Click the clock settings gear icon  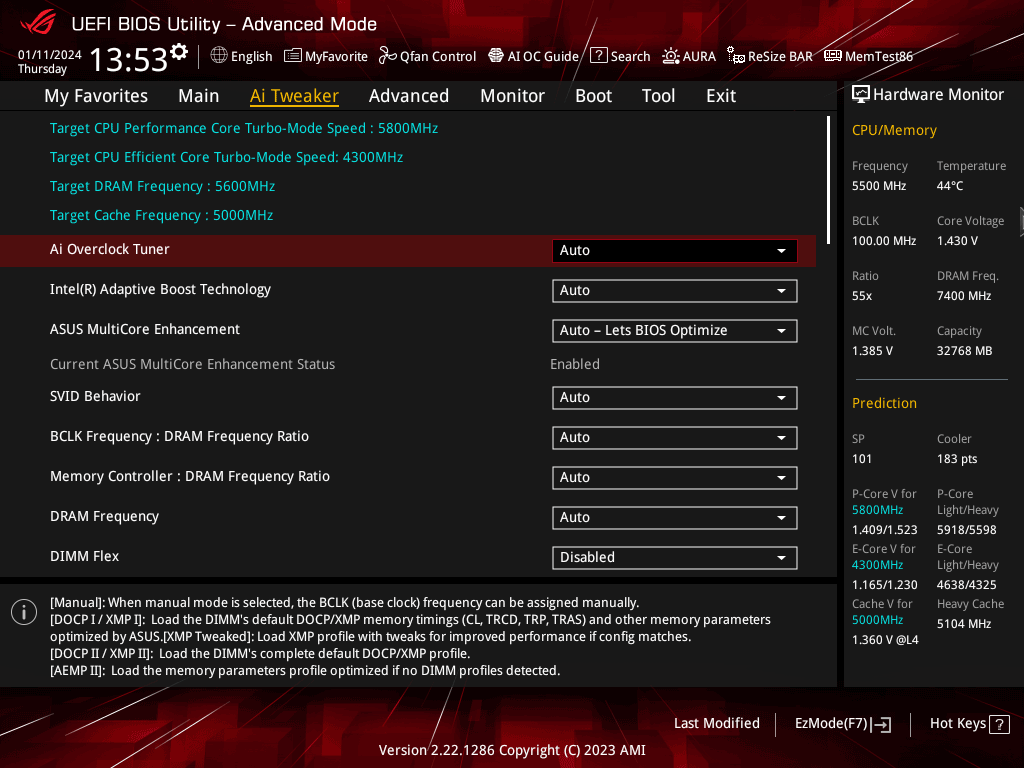click(x=179, y=52)
